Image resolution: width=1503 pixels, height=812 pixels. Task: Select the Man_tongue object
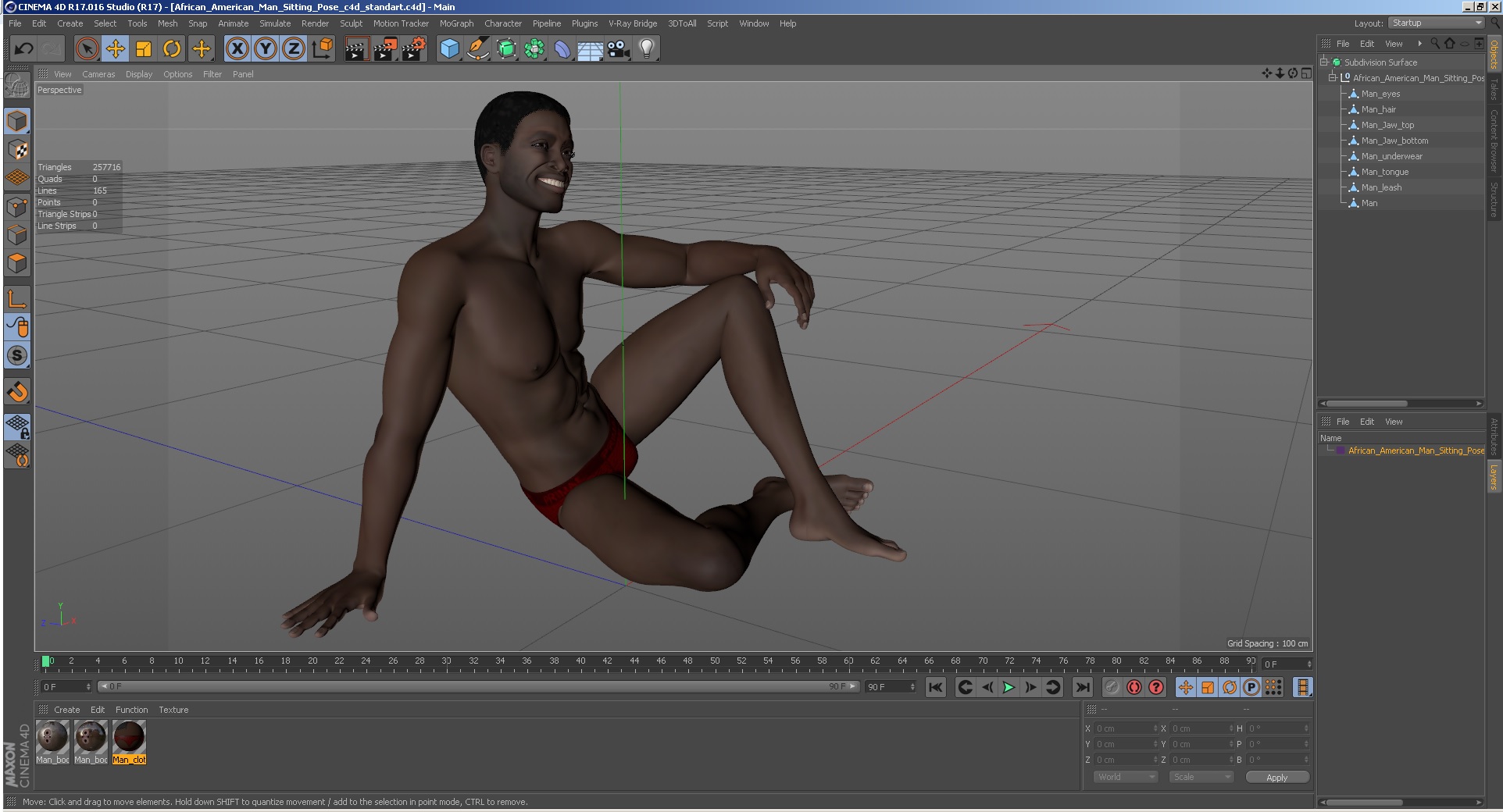coord(1384,172)
